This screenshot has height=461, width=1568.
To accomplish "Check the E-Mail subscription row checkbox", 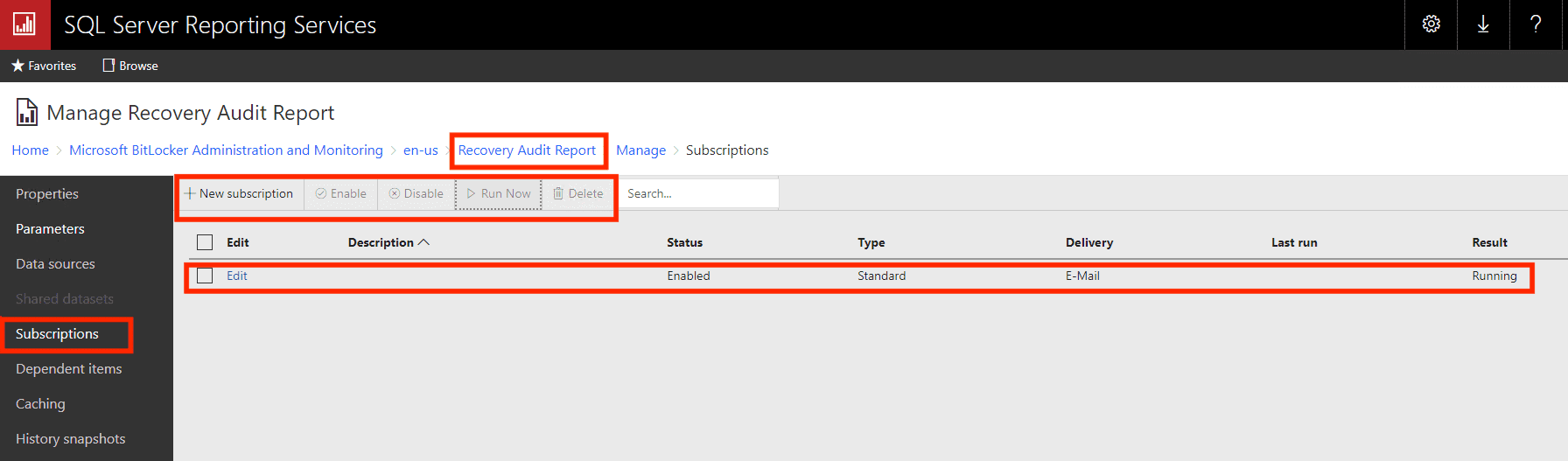I will tap(205, 276).
